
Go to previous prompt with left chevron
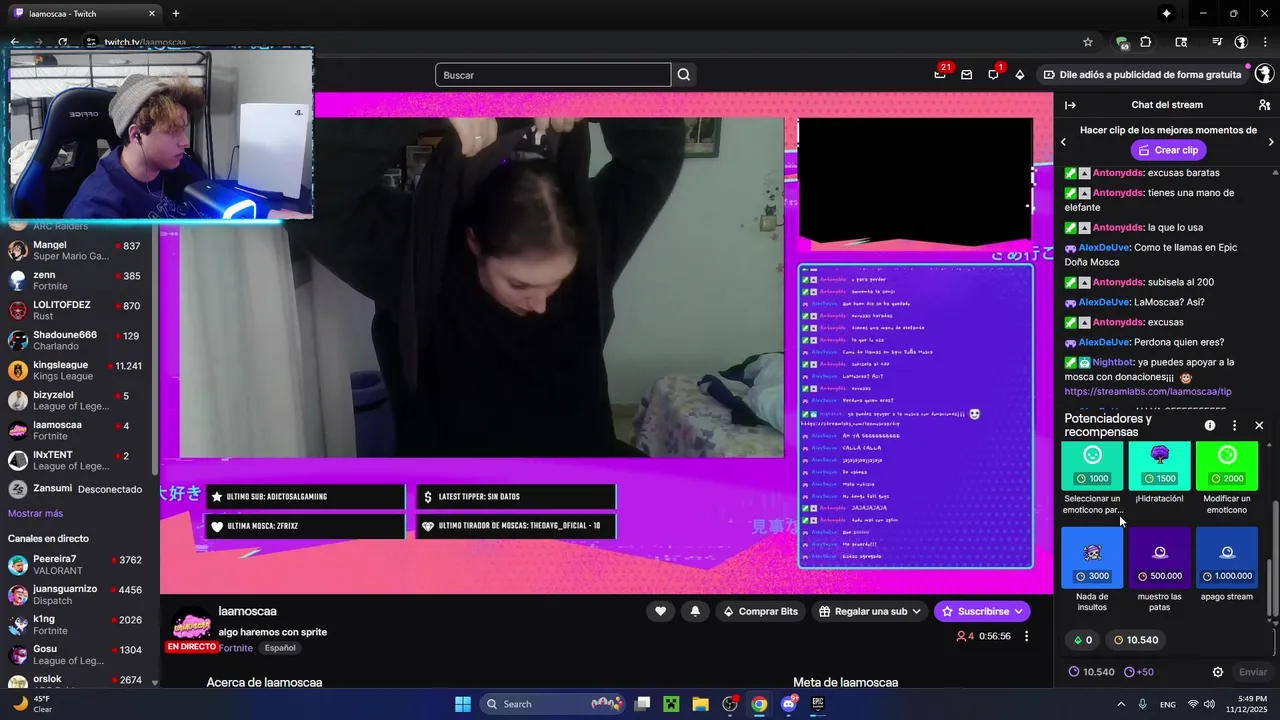1063,142
